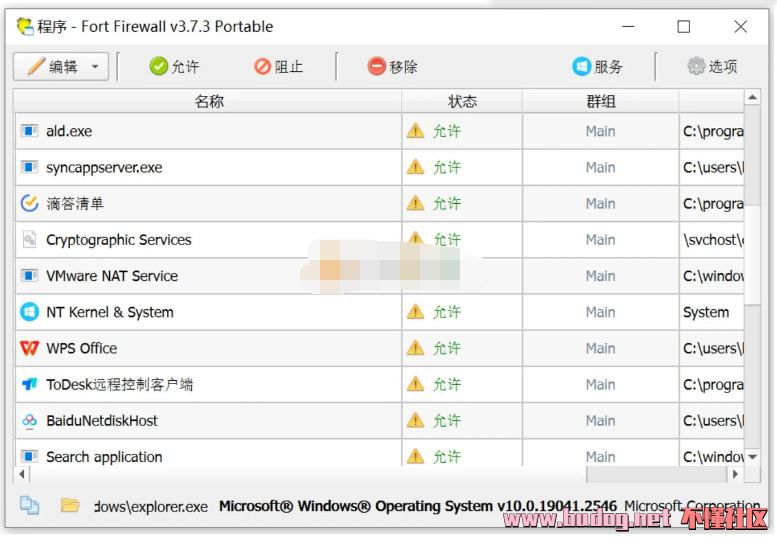This screenshot has height=539, width=777.
Task: Click the 移除 (Remove) toolbar button
Action: [x=392, y=67]
